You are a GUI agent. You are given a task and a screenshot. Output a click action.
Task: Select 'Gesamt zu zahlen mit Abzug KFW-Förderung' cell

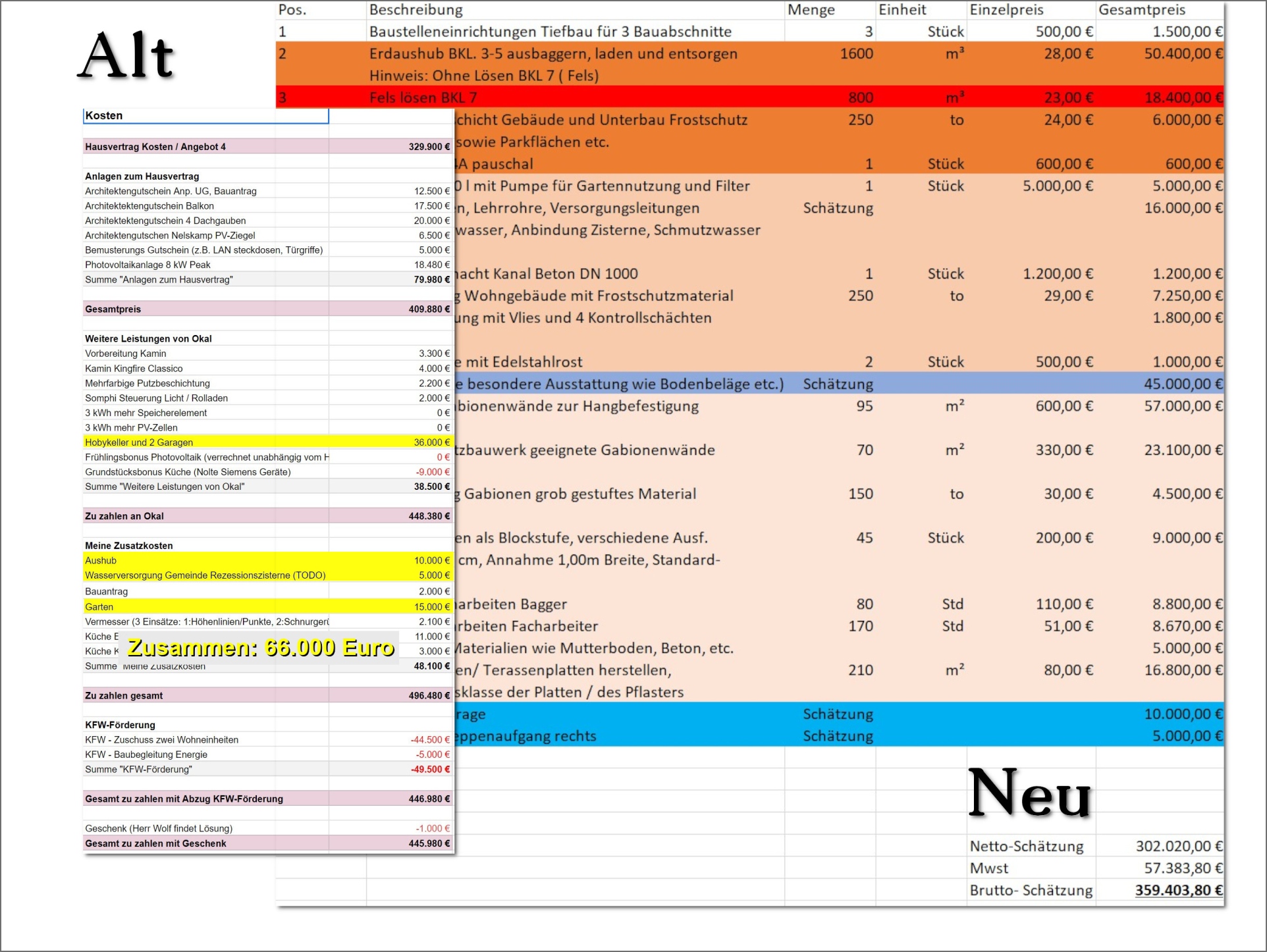(184, 799)
